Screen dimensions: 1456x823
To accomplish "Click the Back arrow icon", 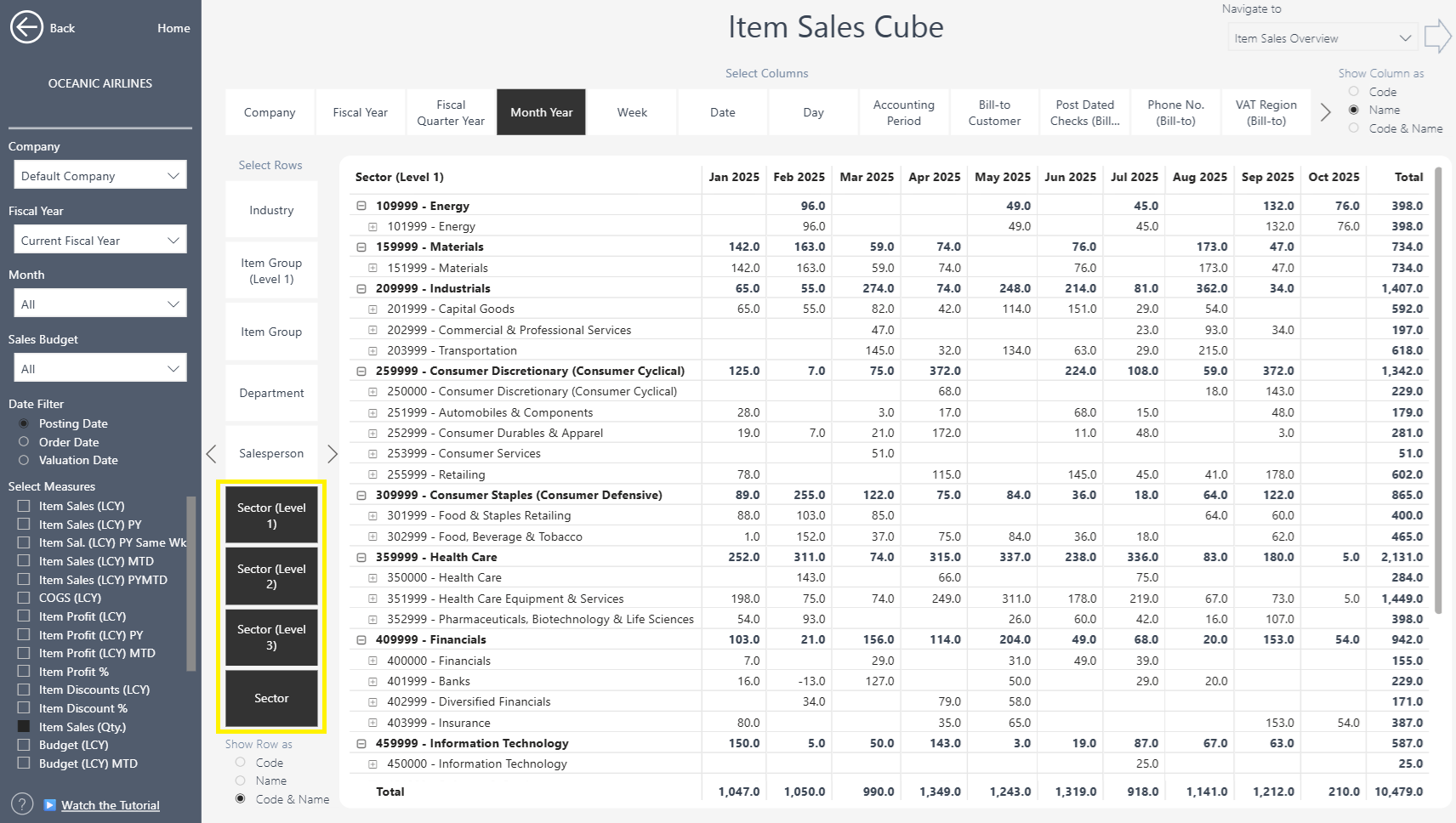I will click(26, 27).
